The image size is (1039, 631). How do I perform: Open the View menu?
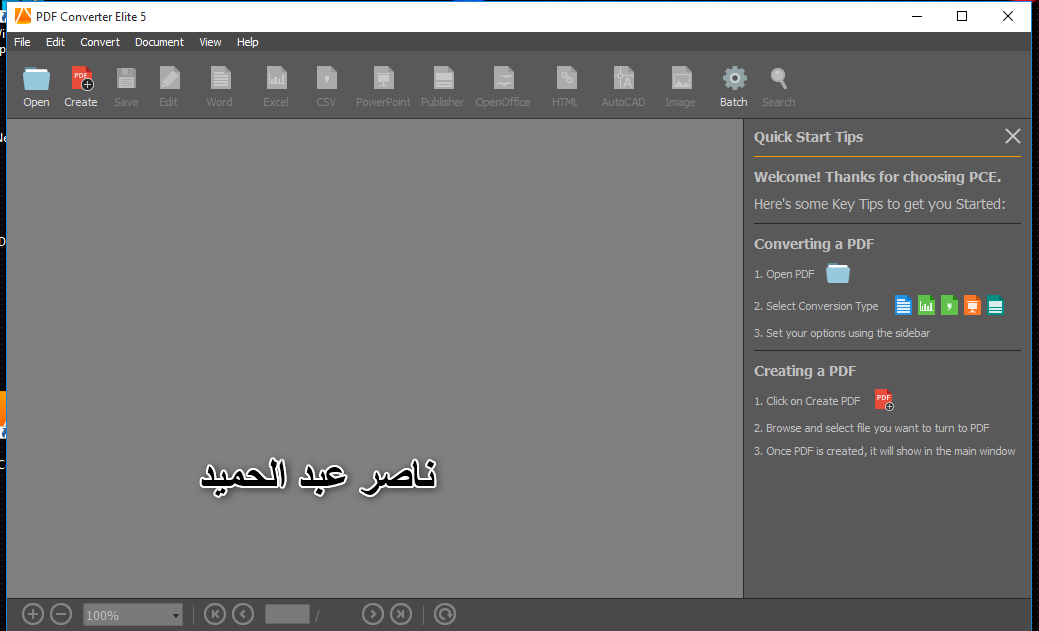(x=211, y=42)
